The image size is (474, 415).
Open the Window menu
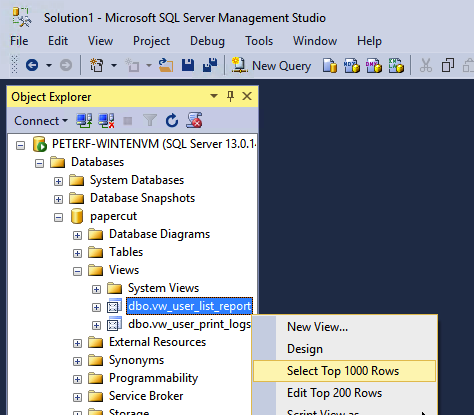[x=315, y=41]
